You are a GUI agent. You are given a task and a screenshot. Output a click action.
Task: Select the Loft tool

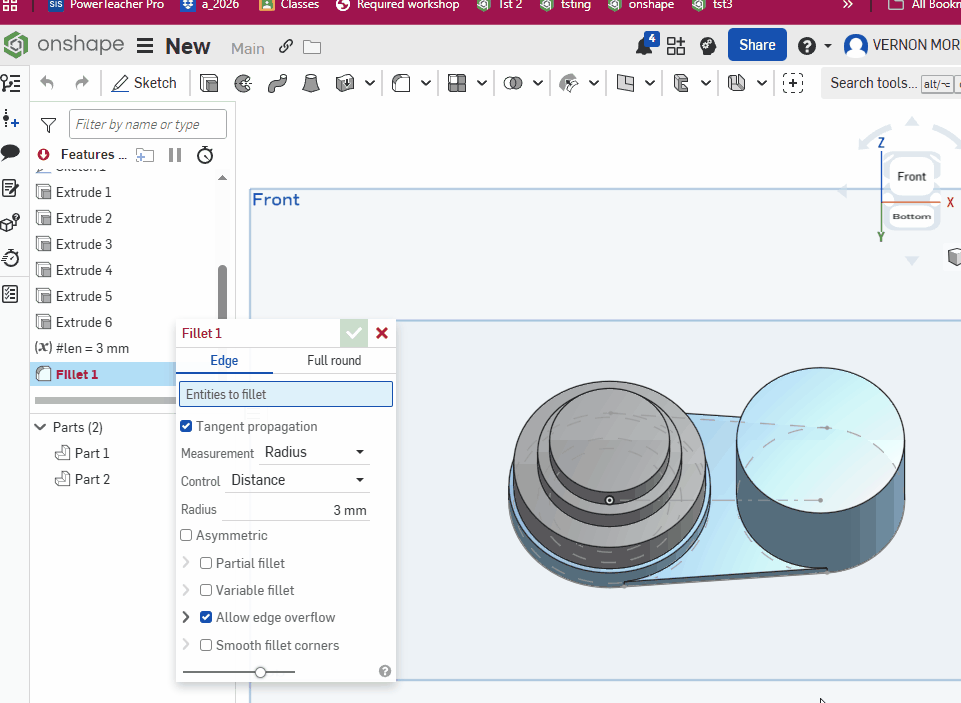tap(311, 83)
